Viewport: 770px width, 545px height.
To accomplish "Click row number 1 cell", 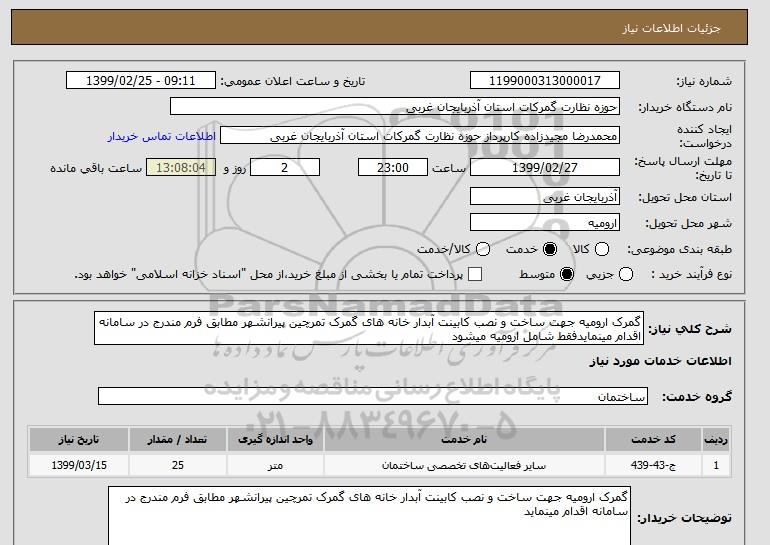I will coord(716,465).
